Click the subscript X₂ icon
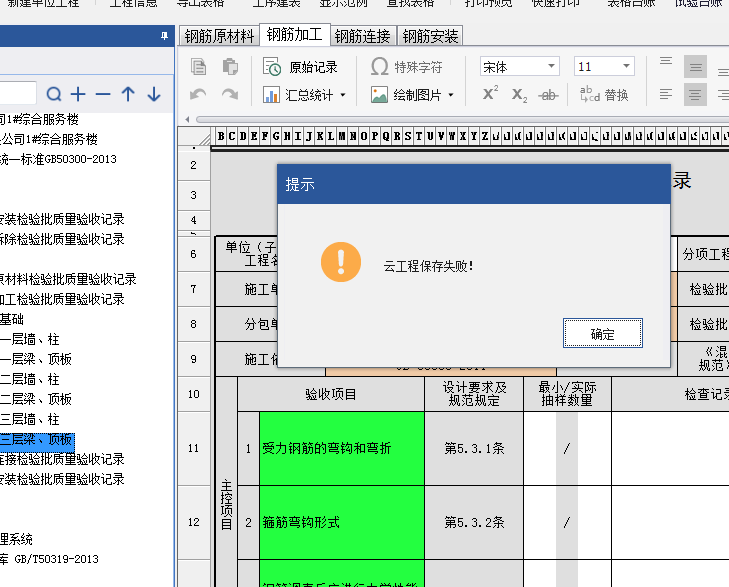Image resolution: width=729 pixels, height=587 pixels. coord(519,95)
